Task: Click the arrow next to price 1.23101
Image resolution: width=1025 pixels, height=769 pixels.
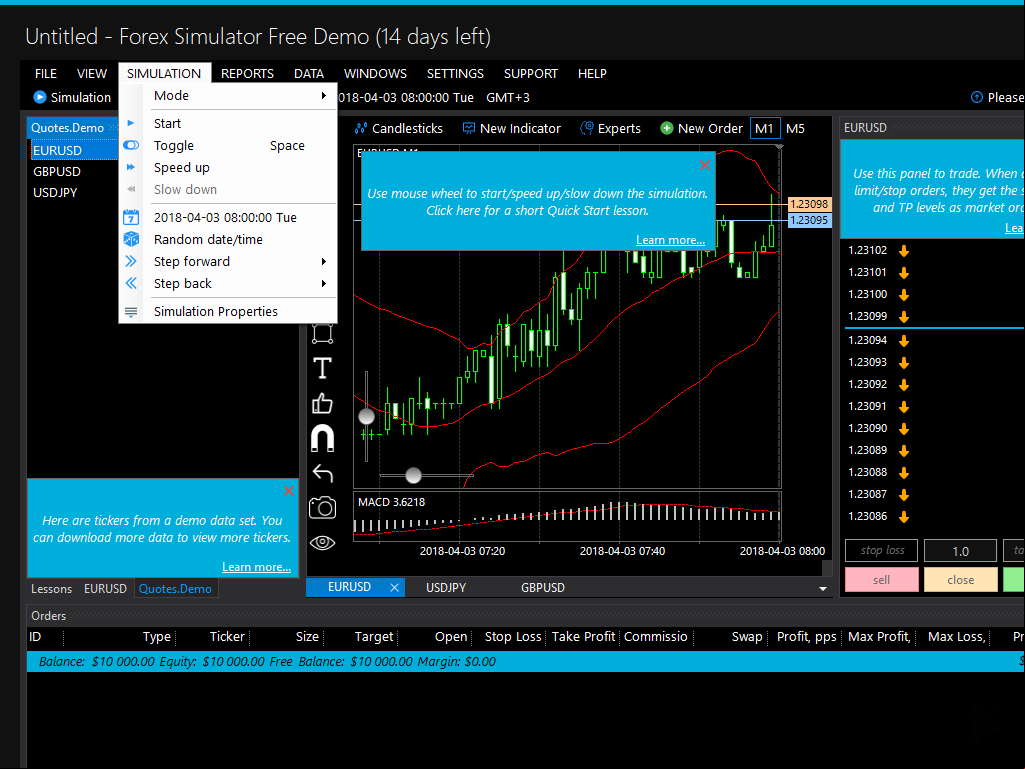Action: 904,273
